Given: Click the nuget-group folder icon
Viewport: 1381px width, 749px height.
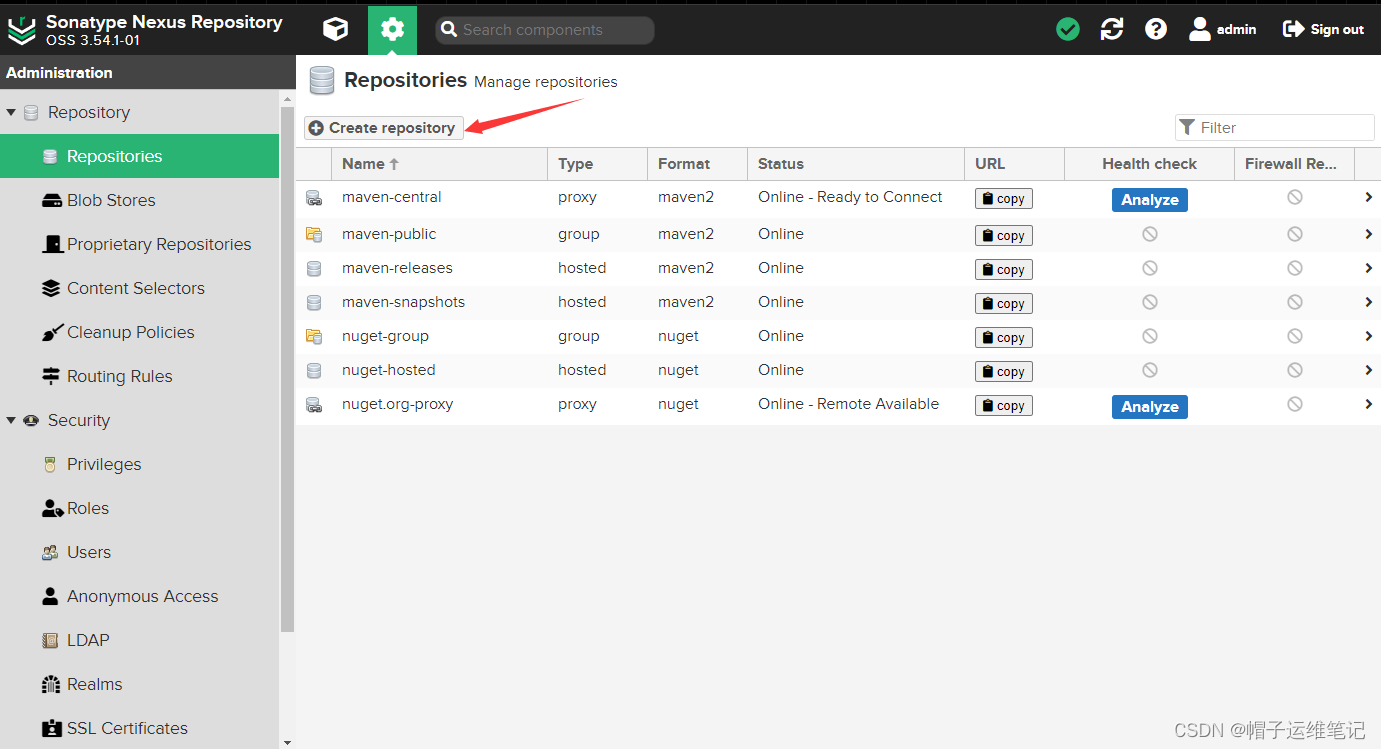Looking at the screenshot, I should coord(314,336).
